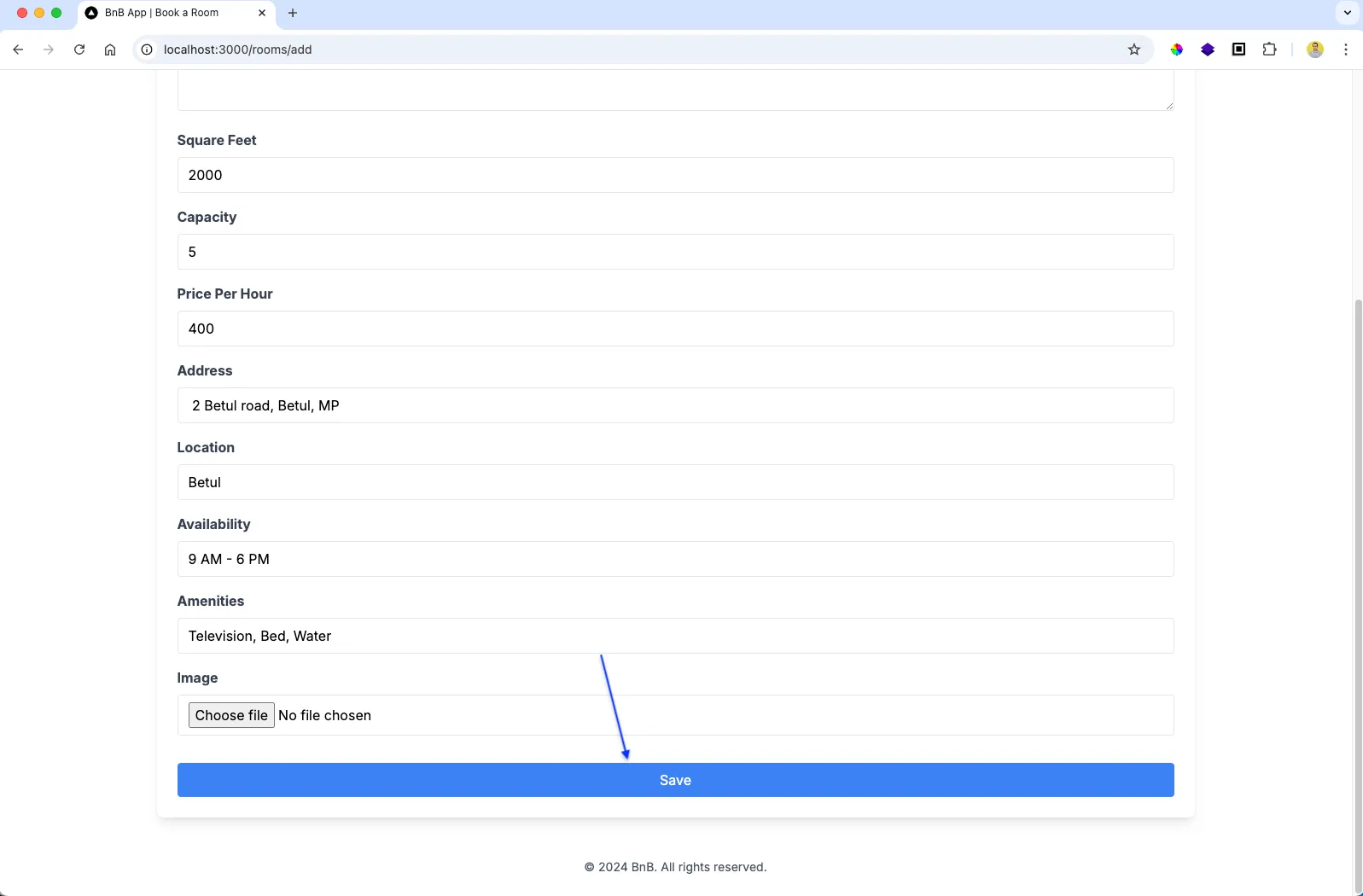Image resolution: width=1363 pixels, height=896 pixels.
Task: Expand the tab search dropdown
Action: tap(1347, 13)
